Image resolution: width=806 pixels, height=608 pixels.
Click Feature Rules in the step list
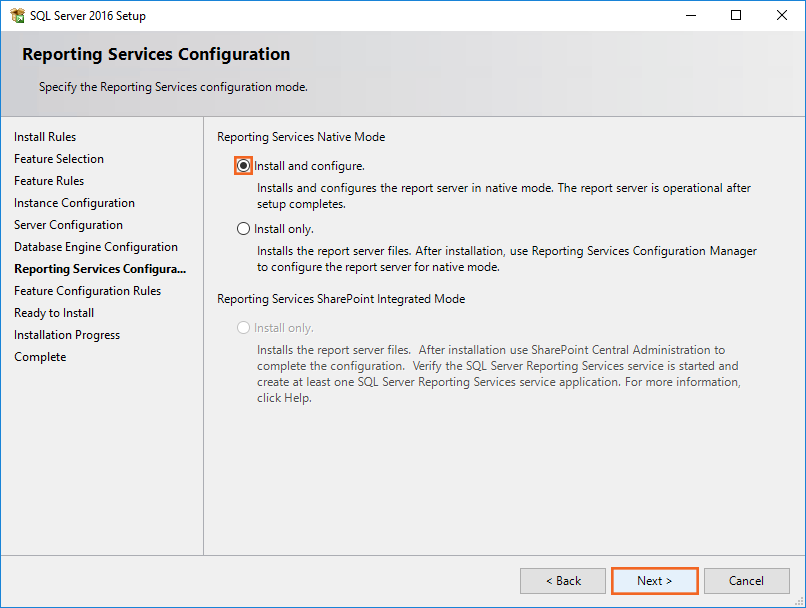tap(49, 181)
